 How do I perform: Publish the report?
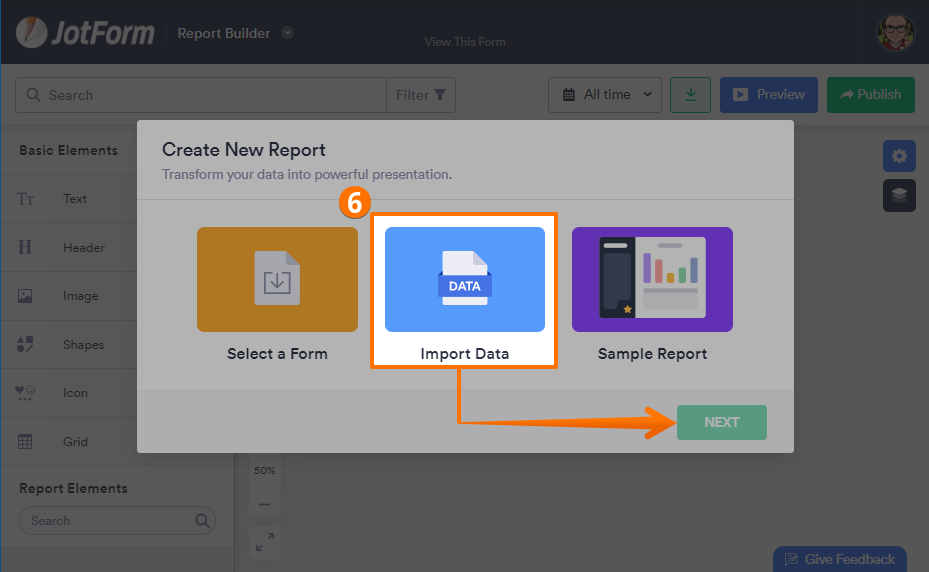870,95
